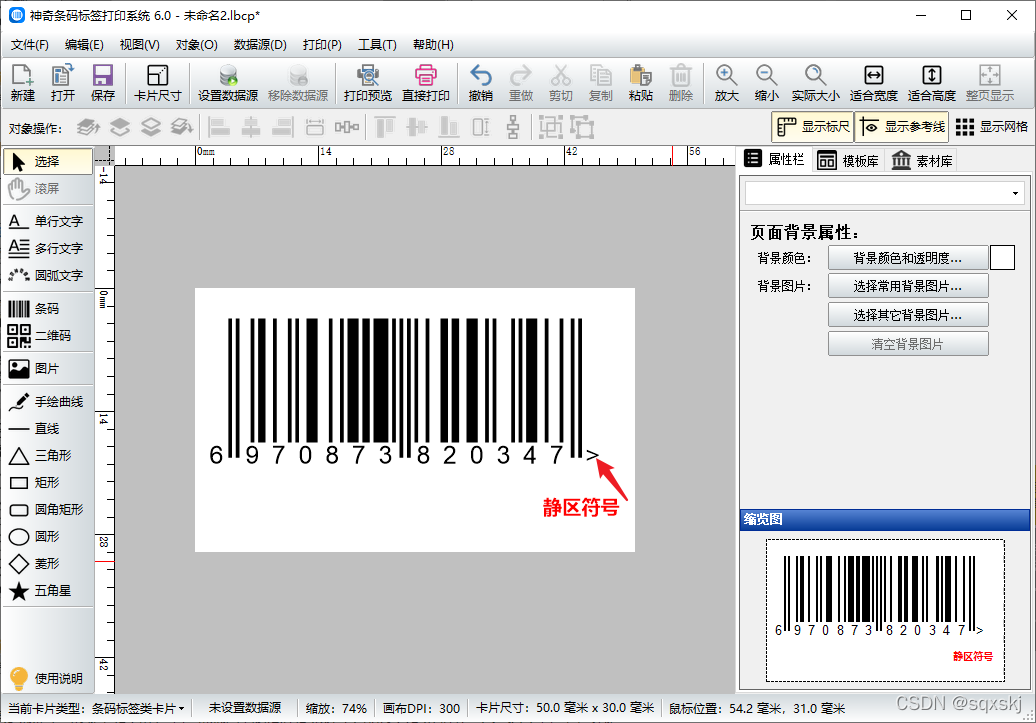Click 背景颜色和透明度... button
The width and height of the screenshot is (1036, 723).
[908, 258]
